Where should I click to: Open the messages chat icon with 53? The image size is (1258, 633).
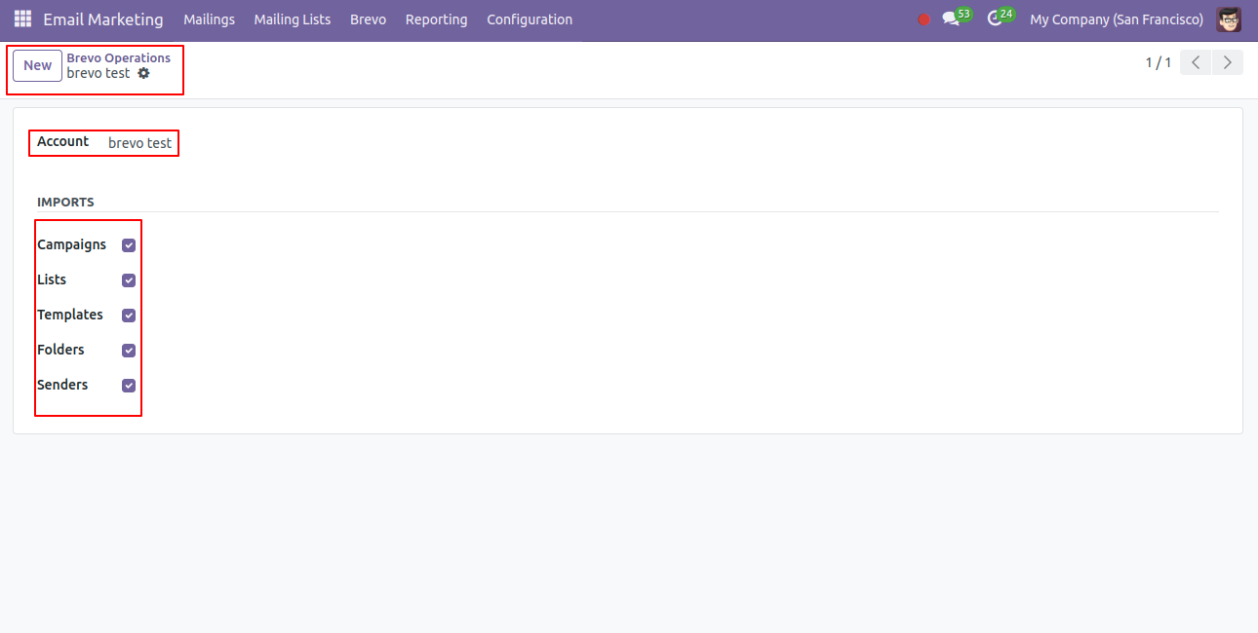[x=951, y=19]
